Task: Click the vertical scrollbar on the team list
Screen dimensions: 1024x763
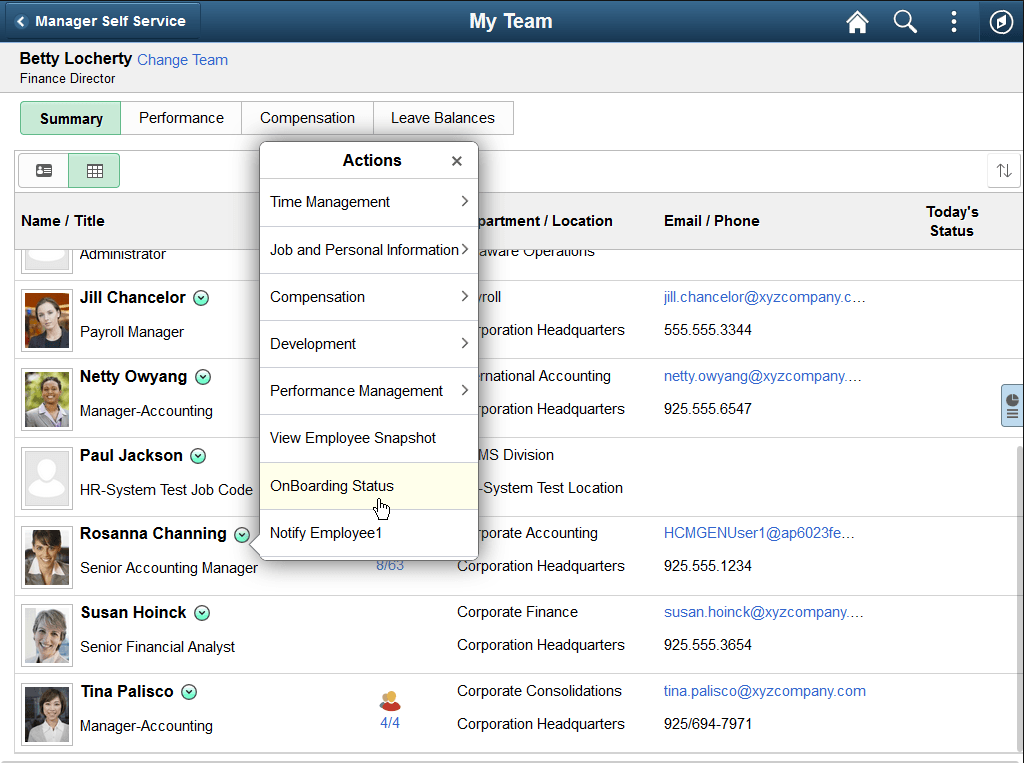Action: (1018, 600)
